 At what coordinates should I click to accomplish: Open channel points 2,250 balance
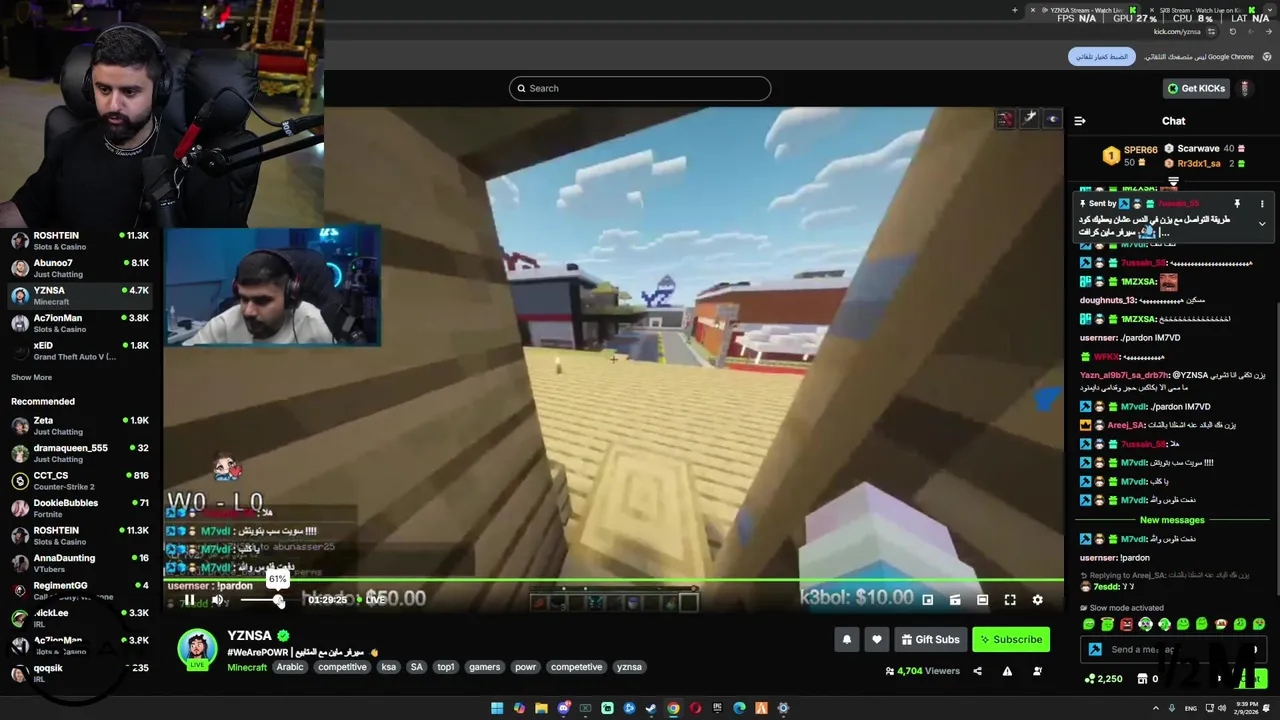click(1103, 679)
